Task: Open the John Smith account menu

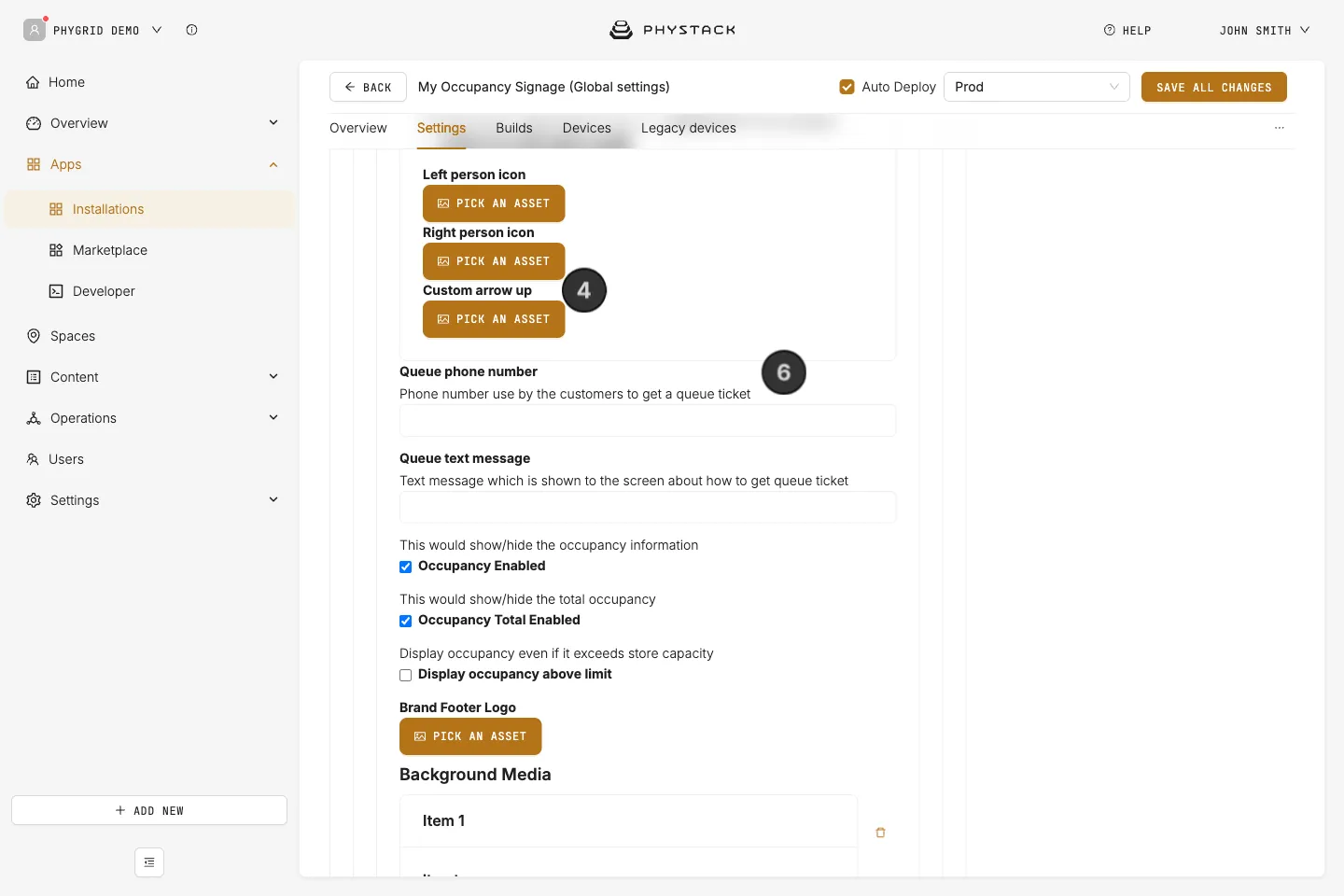Action: click(x=1265, y=30)
